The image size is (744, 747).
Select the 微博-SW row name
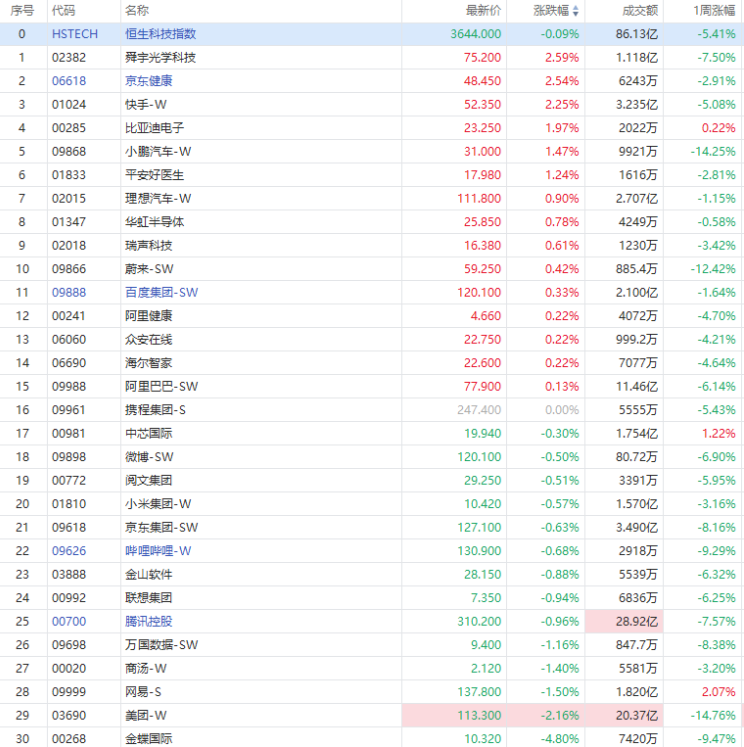[x=149, y=457]
